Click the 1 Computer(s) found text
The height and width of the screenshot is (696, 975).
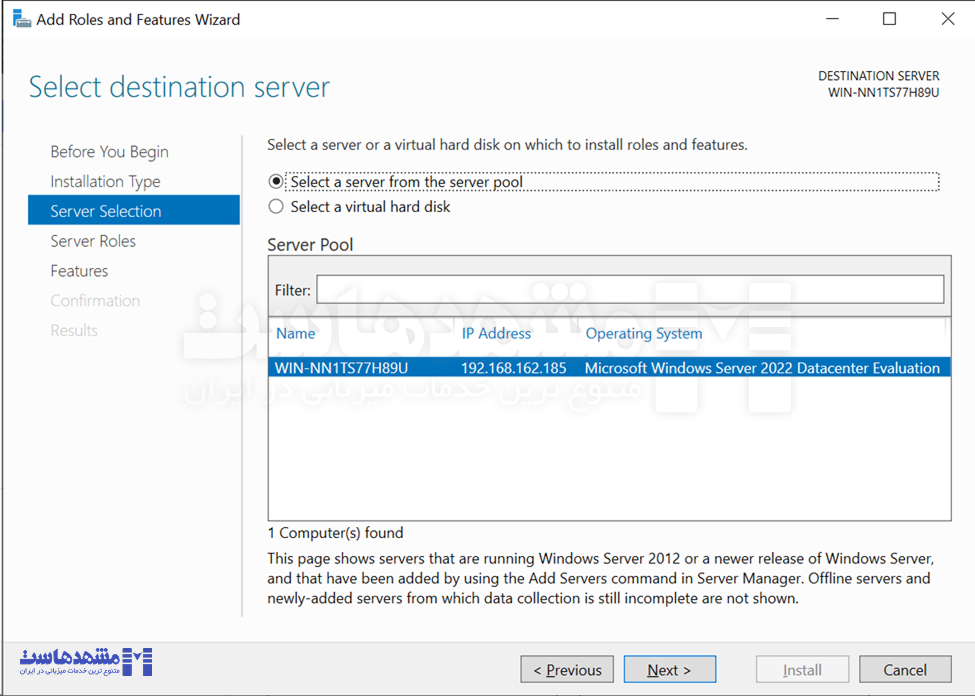click(336, 533)
